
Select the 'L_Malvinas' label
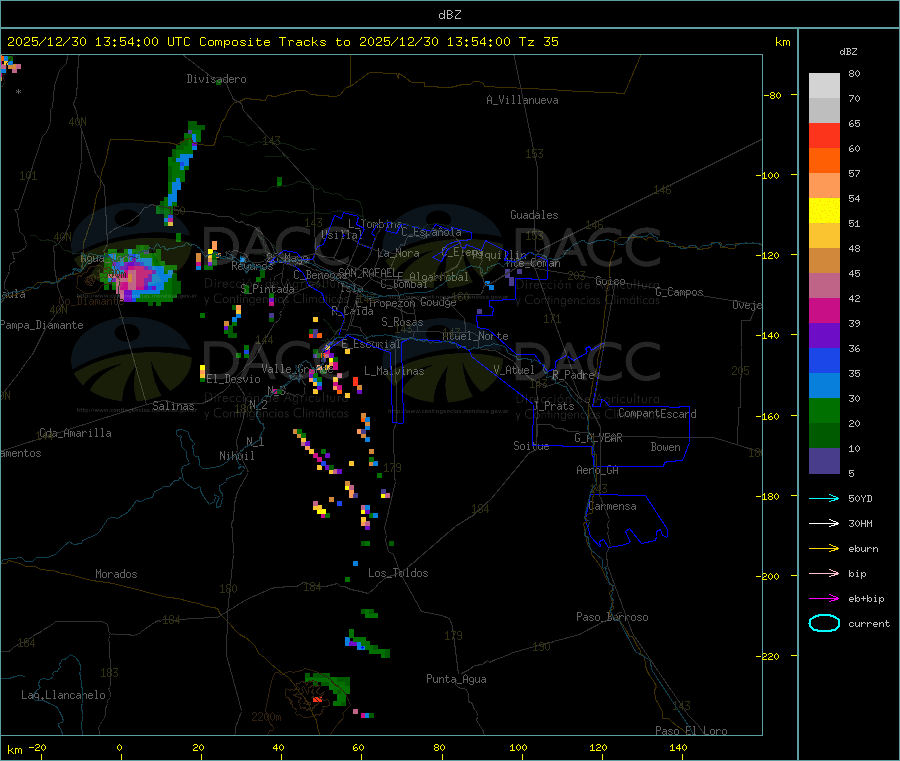coord(395,372)
